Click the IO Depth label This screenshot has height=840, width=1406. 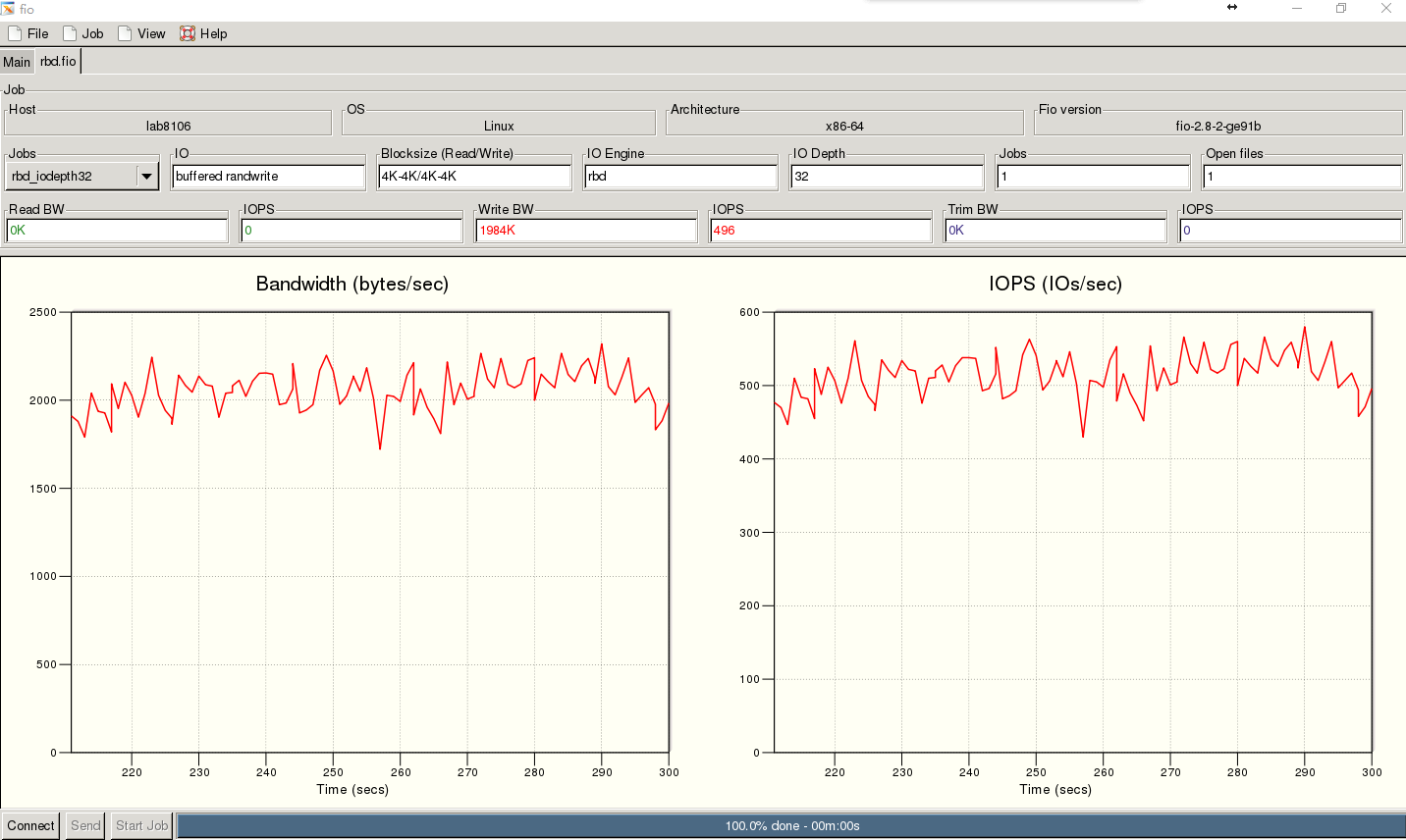tap(819, 153)
